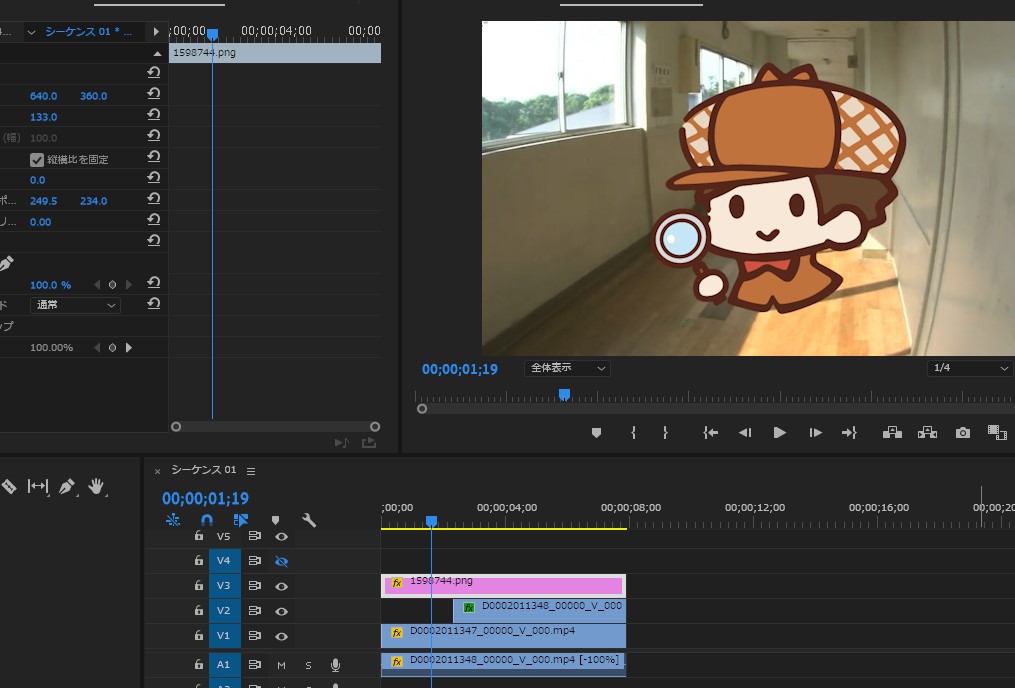Image resolution: width=1015 pixels, height=688 pixels.
Task: Enable voice-over record on A1 track
Action: [x=335, y=665]
